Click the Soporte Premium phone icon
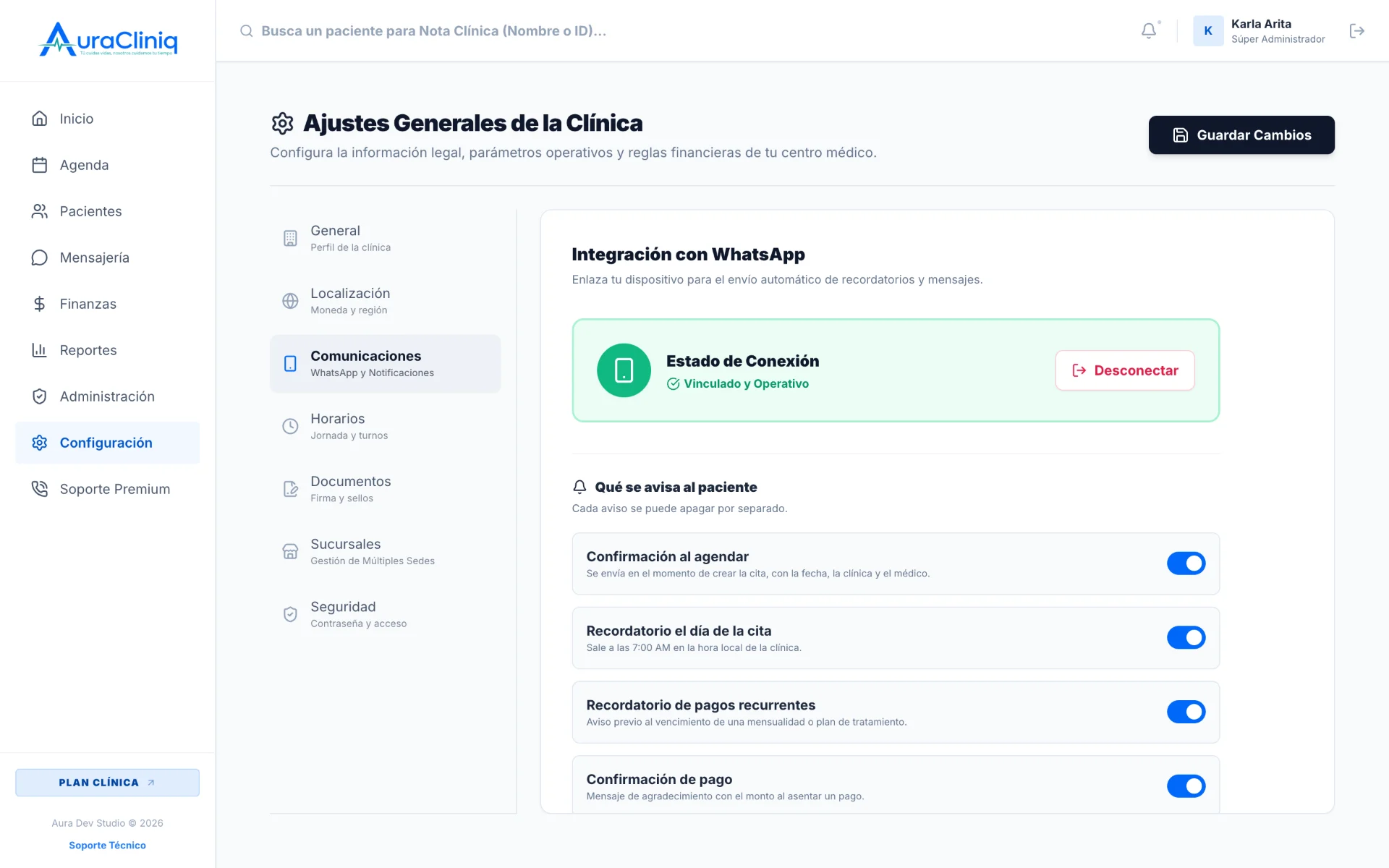The image size is (1389, 868). 40,489
